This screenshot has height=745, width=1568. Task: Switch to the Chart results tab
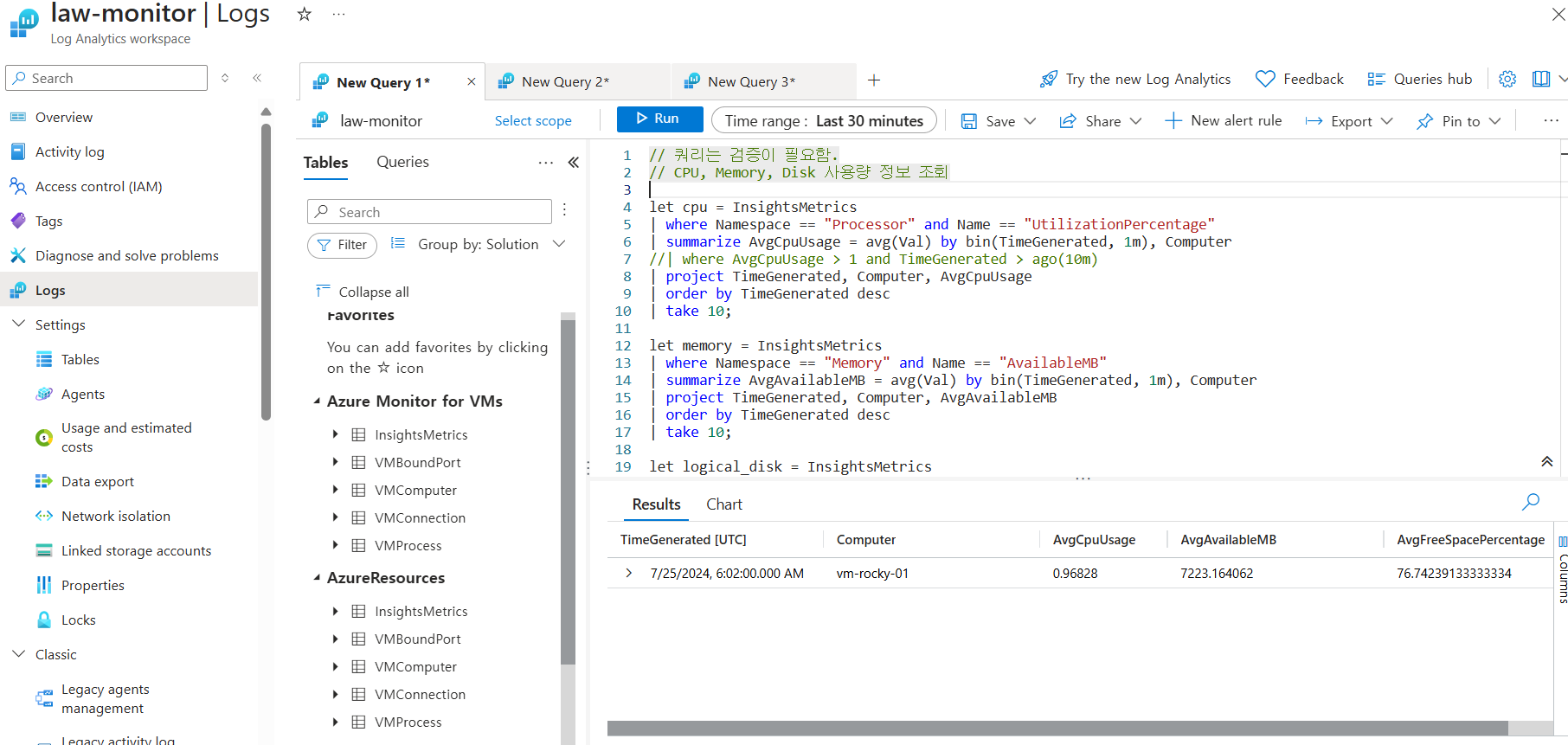(724, 504)
